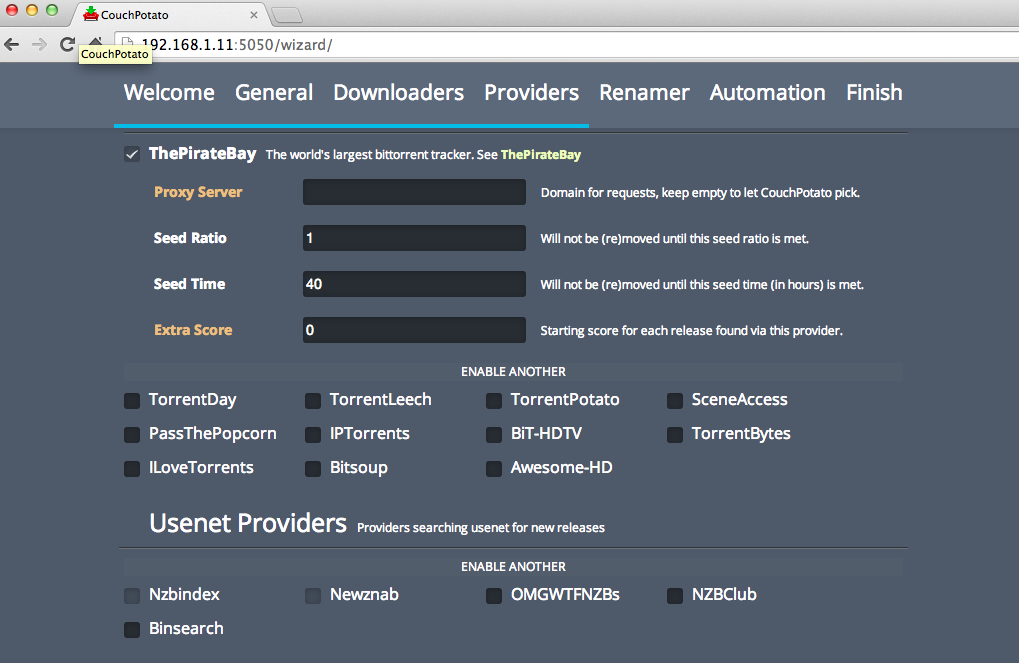The width and height of the screenshot is (1019, 663).
Task: Click the Proxy Server label
Action: [x=198, y=192]
